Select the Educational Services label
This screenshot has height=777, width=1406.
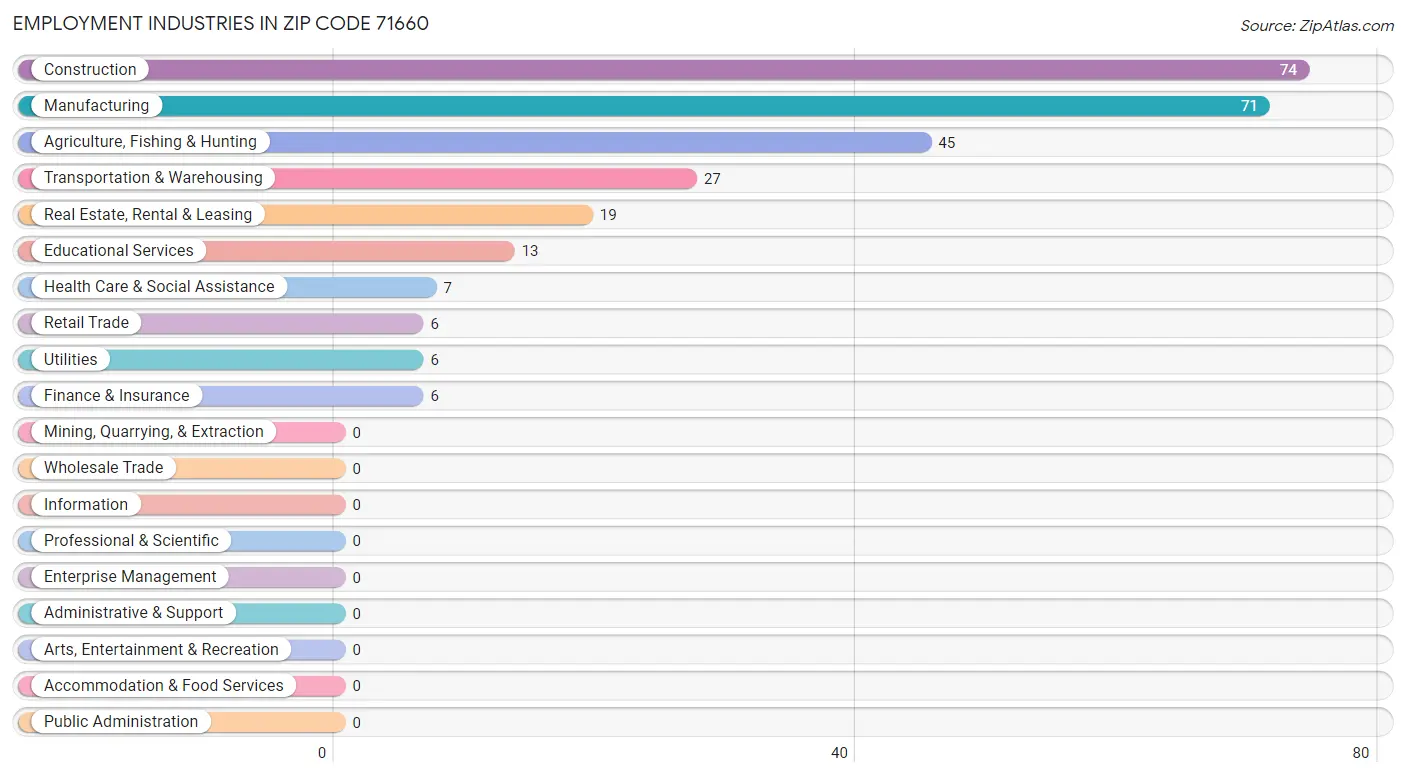119,251
